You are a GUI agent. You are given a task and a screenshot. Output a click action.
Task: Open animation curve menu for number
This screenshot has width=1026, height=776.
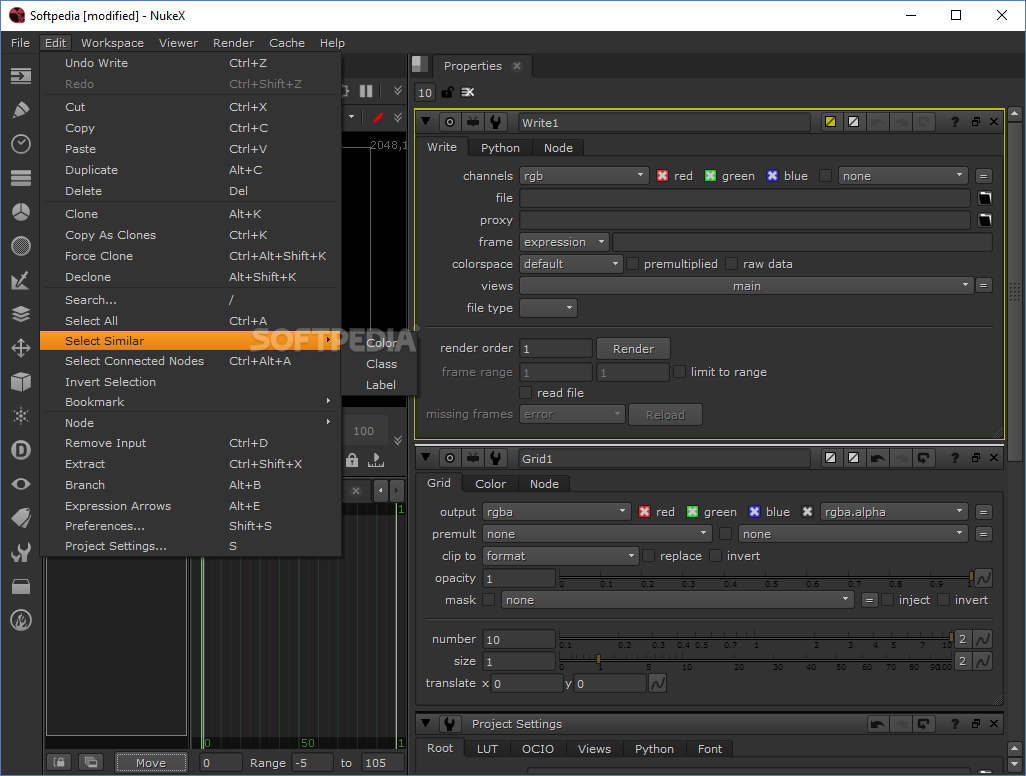tap(983, 639)
